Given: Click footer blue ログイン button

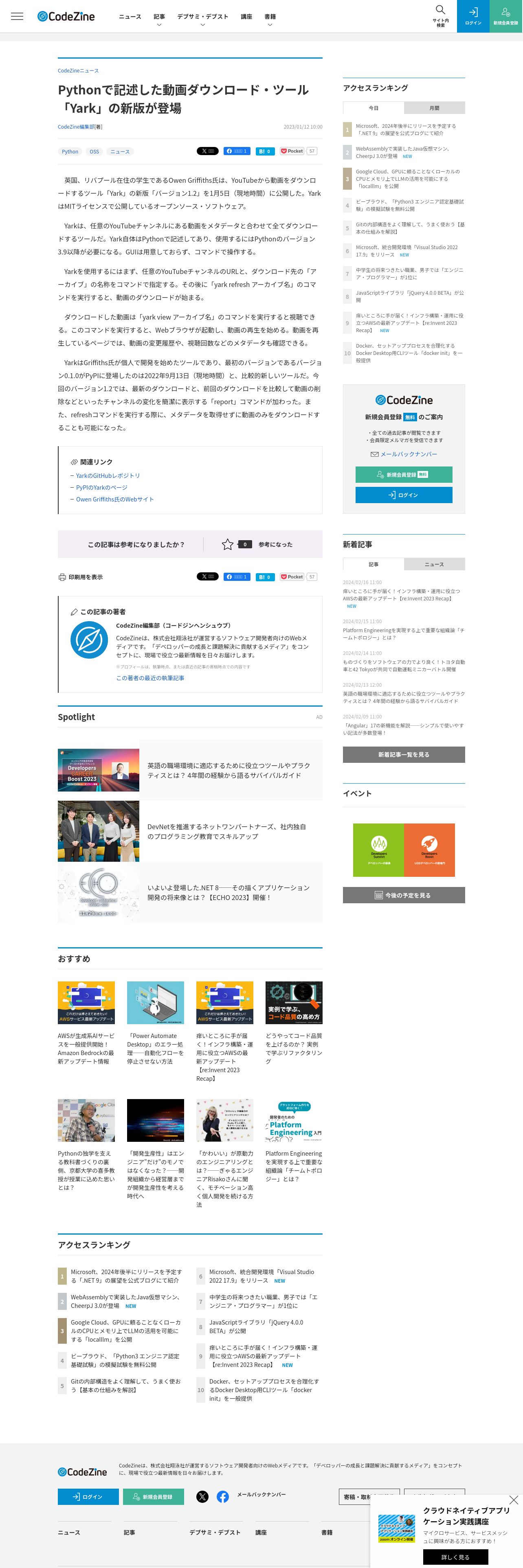Looking at the screenshot, I should pos(88,1497).
